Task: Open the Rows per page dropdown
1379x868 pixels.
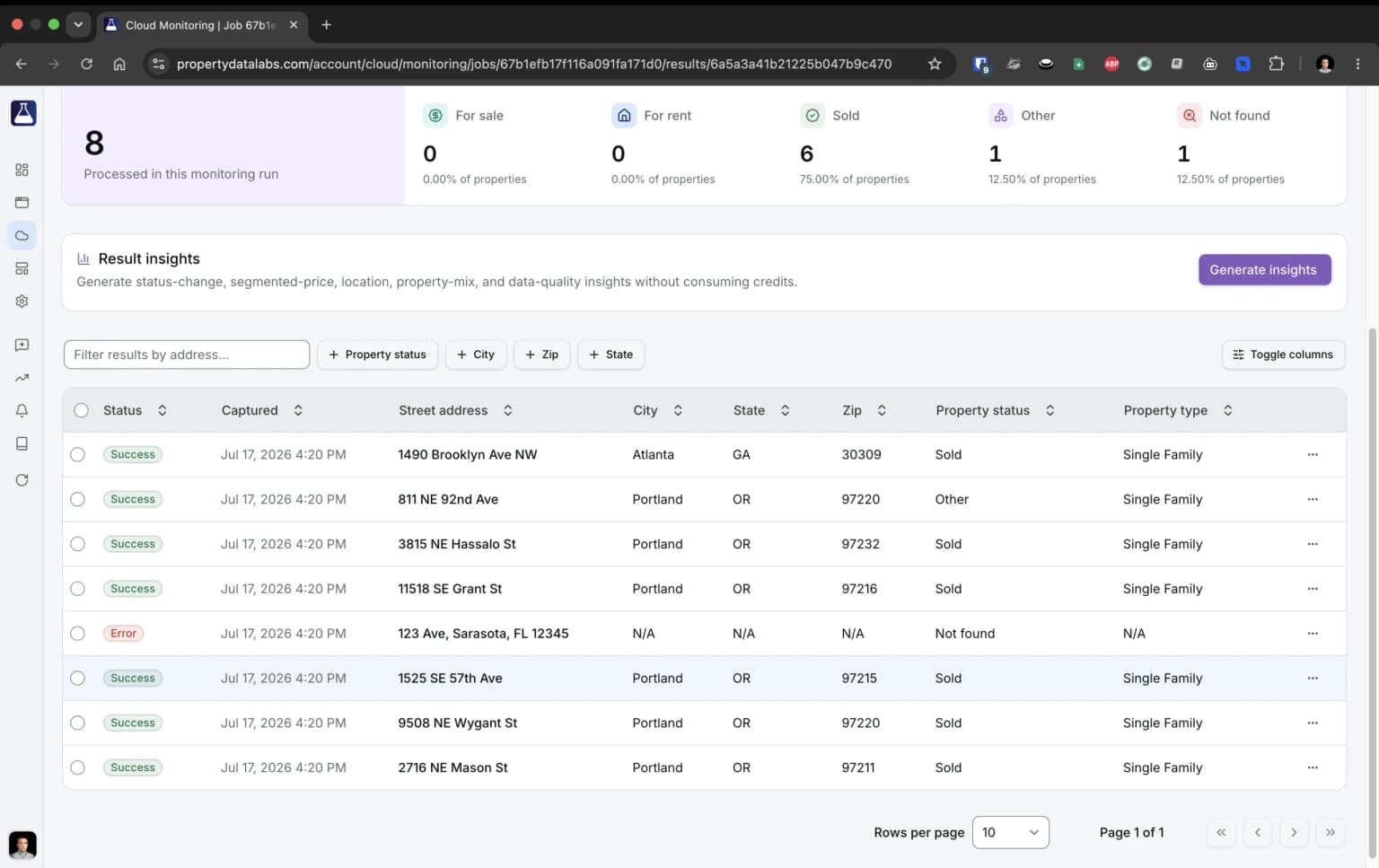Action: tap(1010, 832)
